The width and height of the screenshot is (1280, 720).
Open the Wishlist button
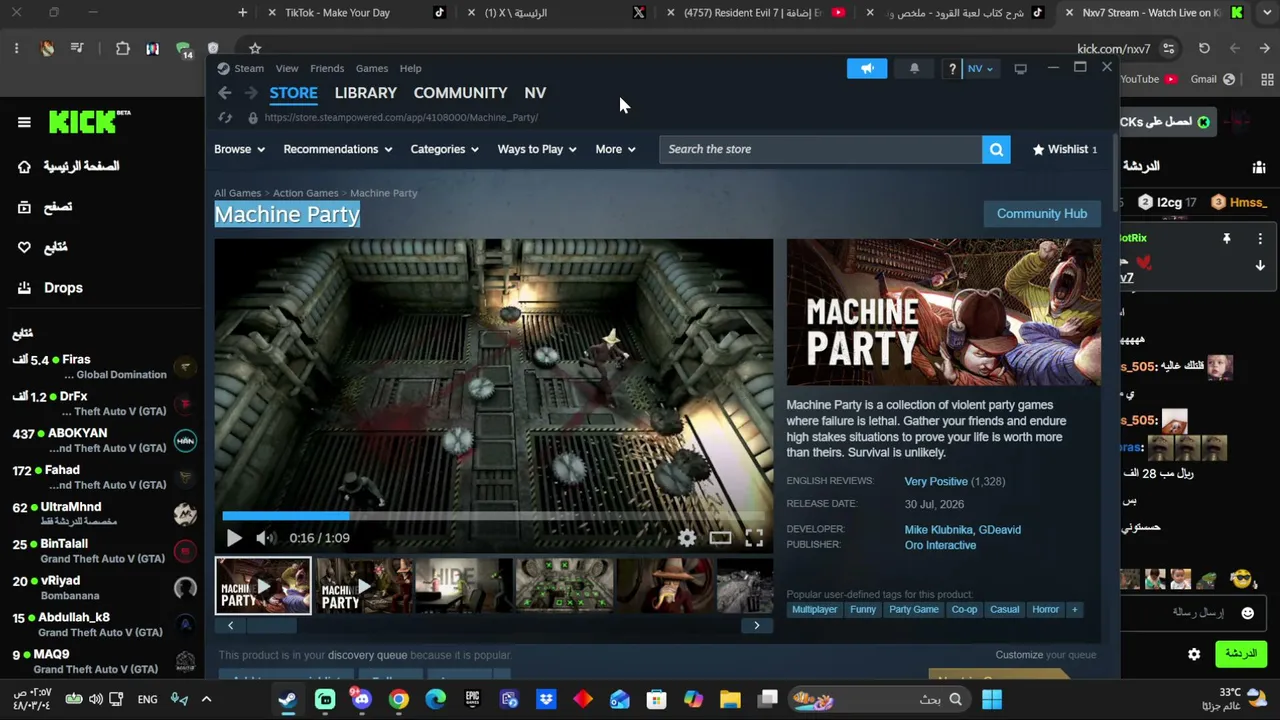pyautogui.click(x=1065, y=149)
